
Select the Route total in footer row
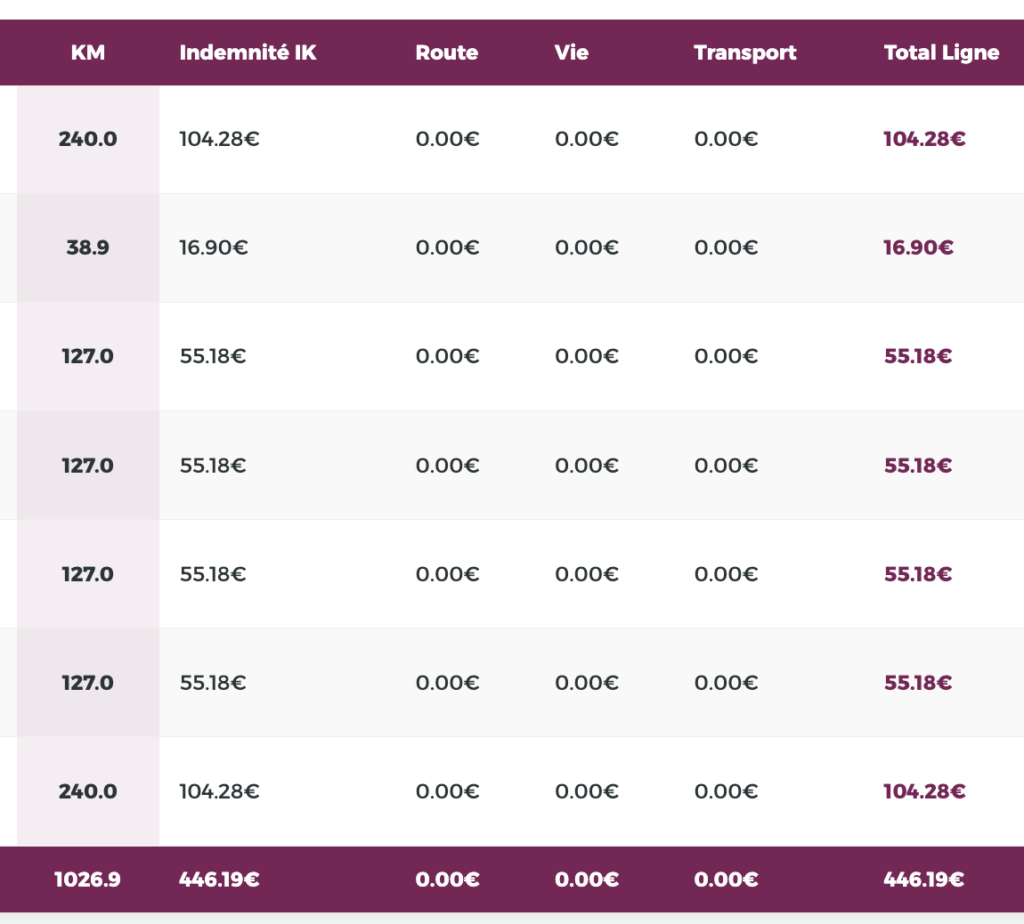coord(447,880)
